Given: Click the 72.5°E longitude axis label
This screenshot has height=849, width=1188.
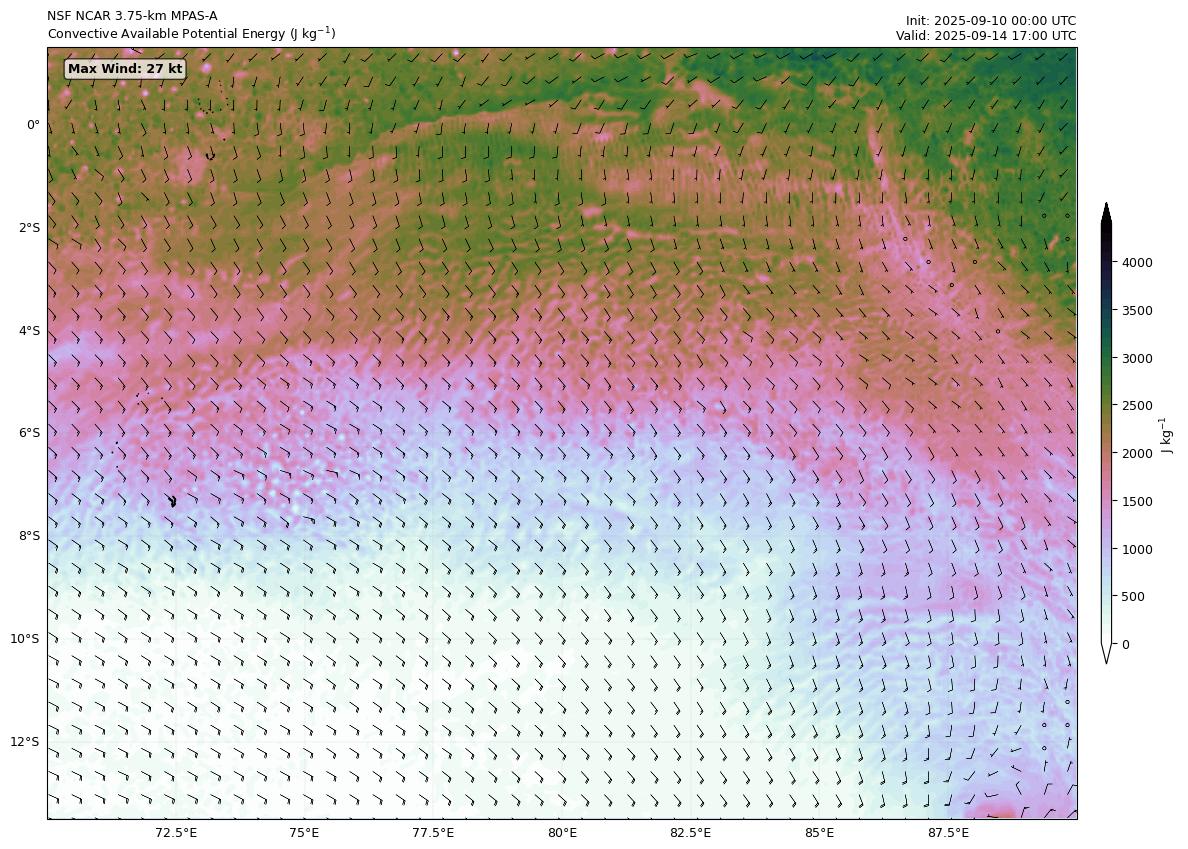Looking at the screenshot, I should (176, 833).
